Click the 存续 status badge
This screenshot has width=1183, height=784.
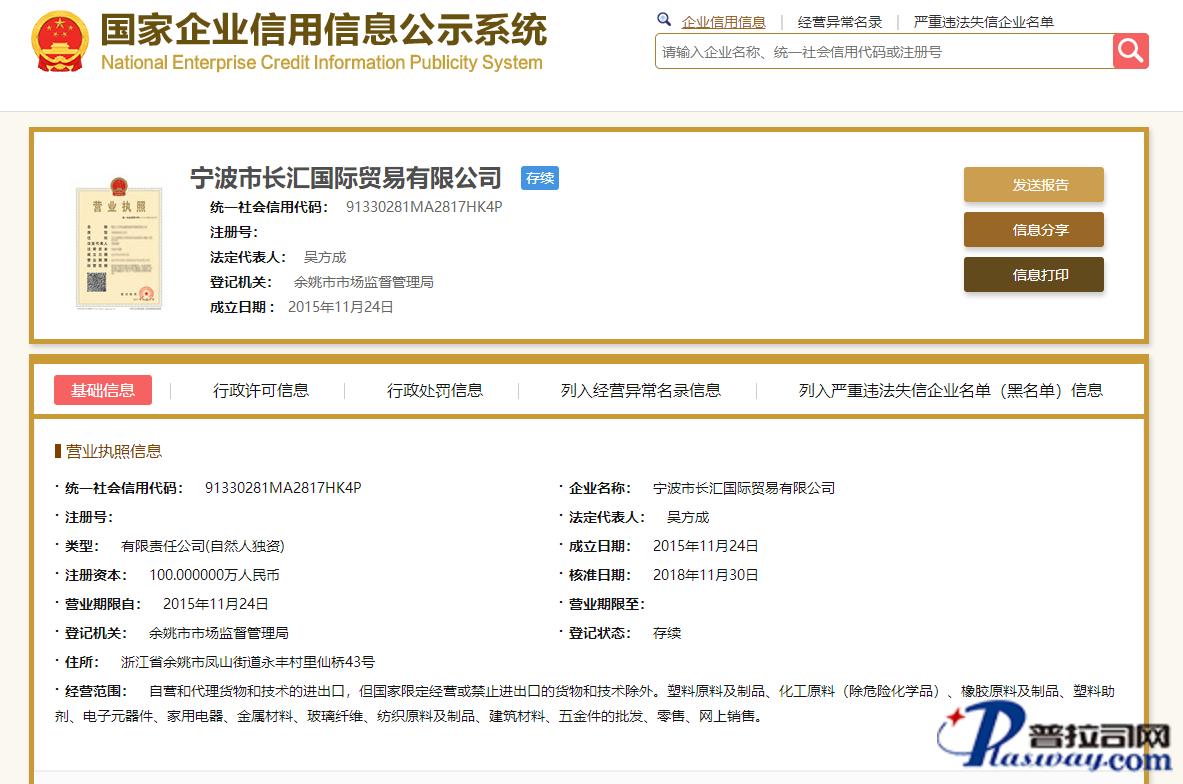[540, 178]
